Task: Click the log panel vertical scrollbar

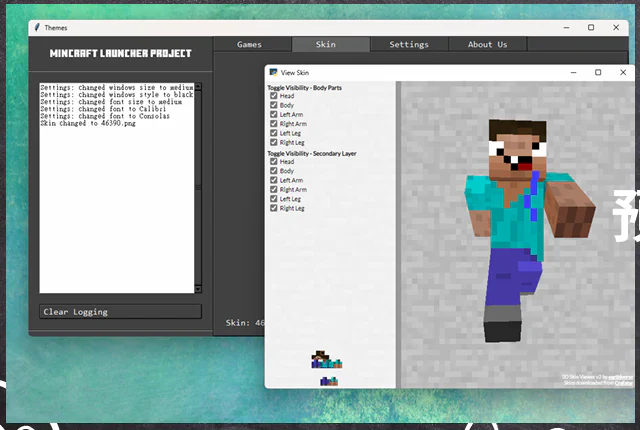Action: [197, 185]
